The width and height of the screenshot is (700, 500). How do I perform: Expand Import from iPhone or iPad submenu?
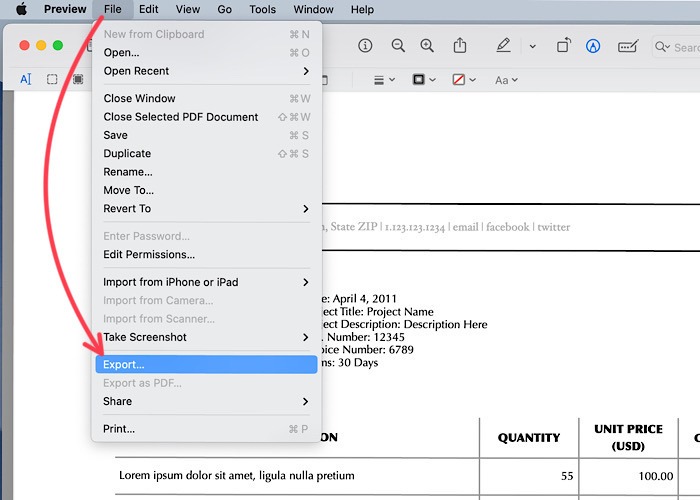206,282
